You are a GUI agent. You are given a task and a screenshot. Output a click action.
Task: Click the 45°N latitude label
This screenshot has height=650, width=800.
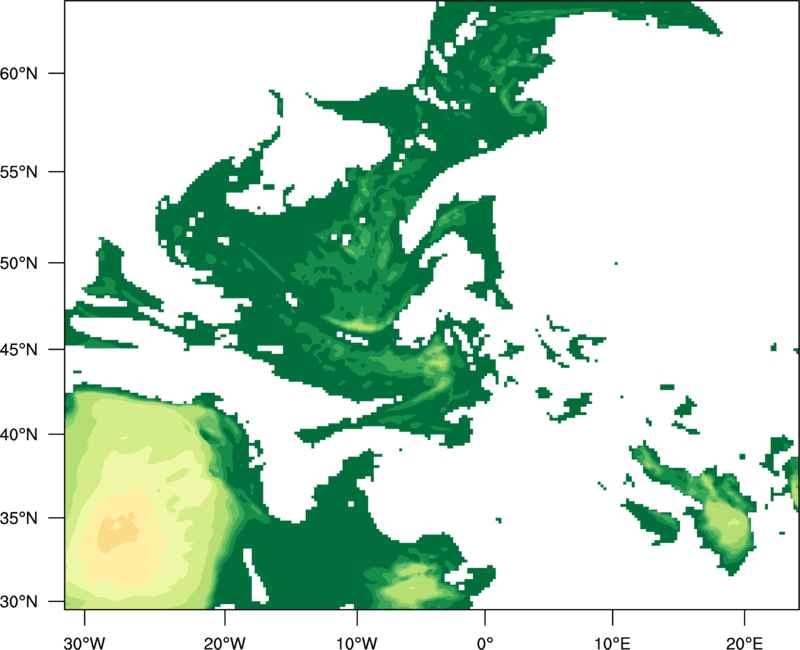click(x=19, y=349)
